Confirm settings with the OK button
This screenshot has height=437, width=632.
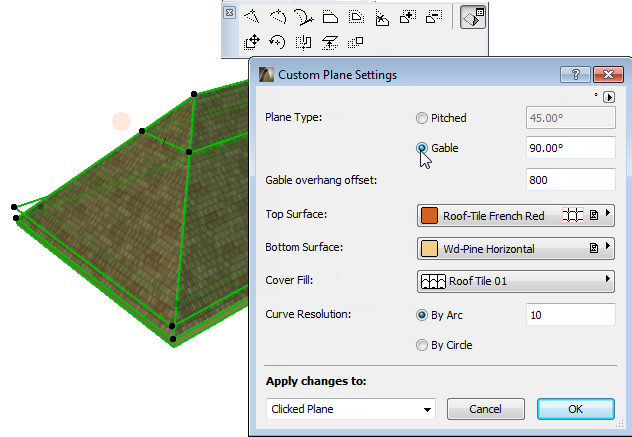tap(576, 409)
